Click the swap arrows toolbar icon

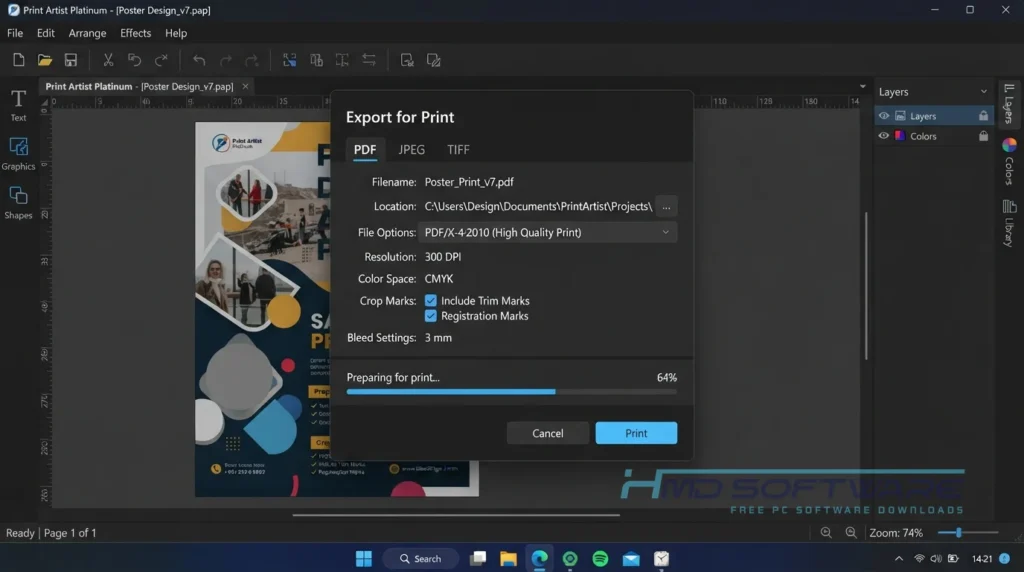[369, 60]
